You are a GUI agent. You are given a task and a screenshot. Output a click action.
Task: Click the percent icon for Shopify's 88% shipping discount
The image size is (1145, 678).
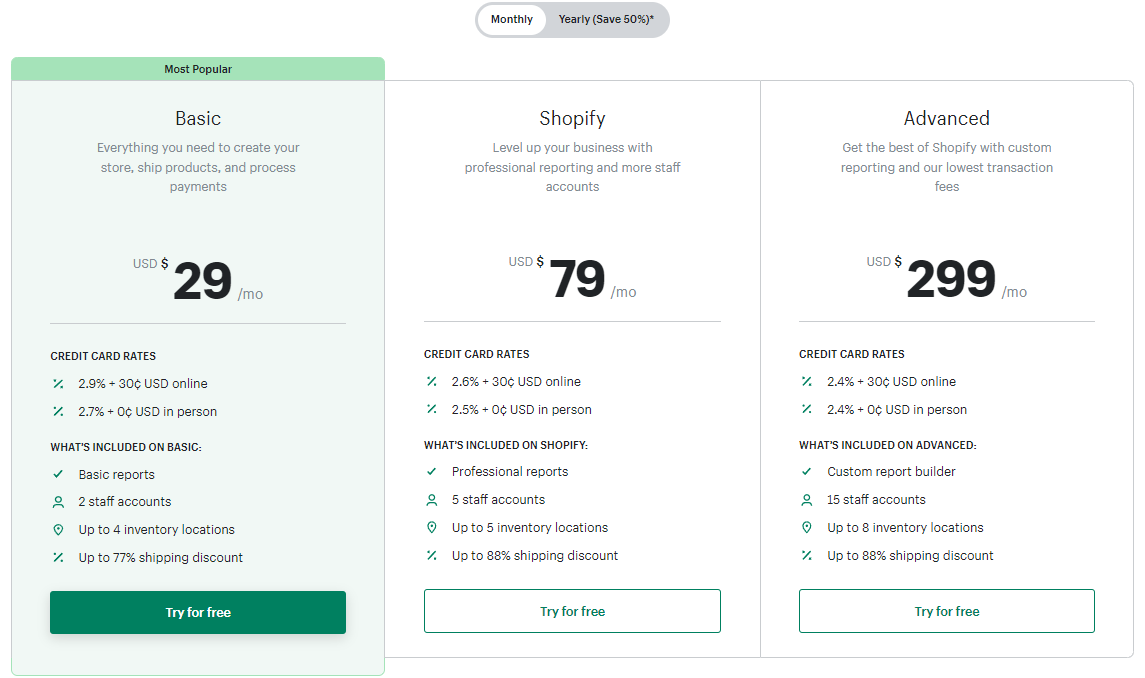(432, 555)
